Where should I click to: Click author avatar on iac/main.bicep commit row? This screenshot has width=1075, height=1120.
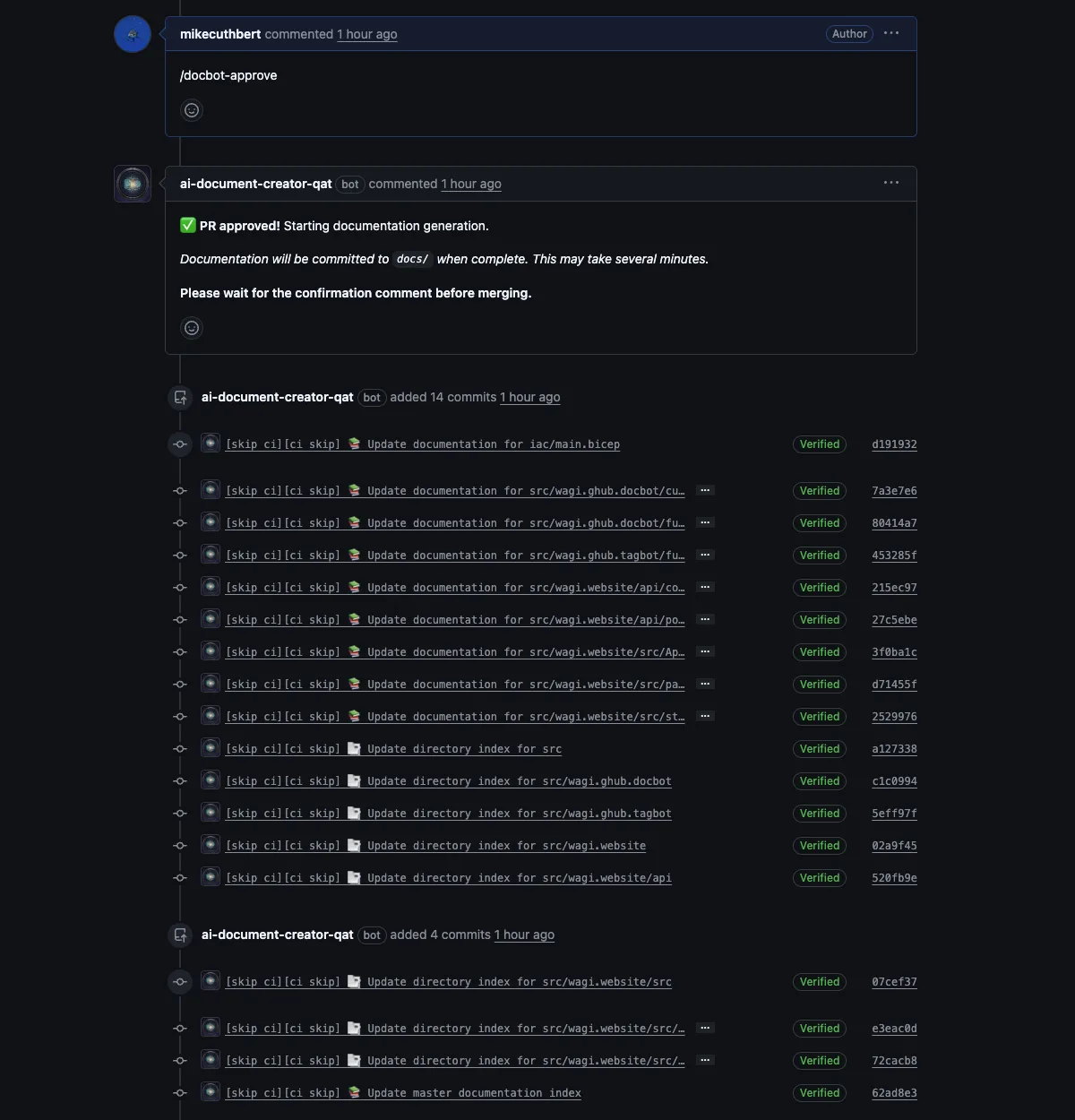[211, 443]
